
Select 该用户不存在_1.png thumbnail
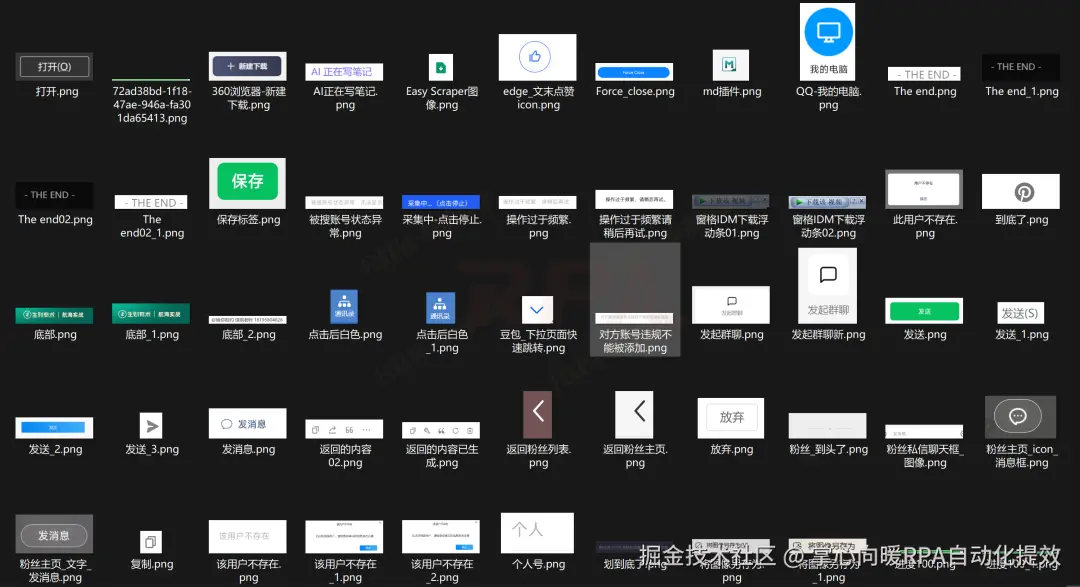coord(344,537)
